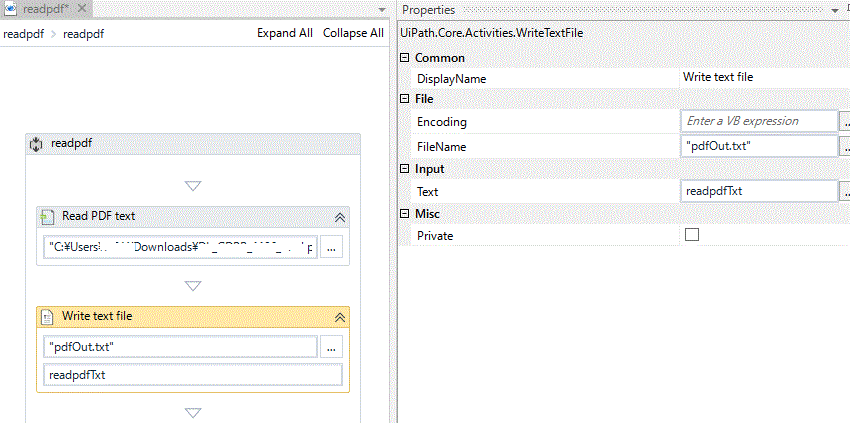Collapse the Read PDF text activity
Screen dimensions: 850x423
click(340, 217)
